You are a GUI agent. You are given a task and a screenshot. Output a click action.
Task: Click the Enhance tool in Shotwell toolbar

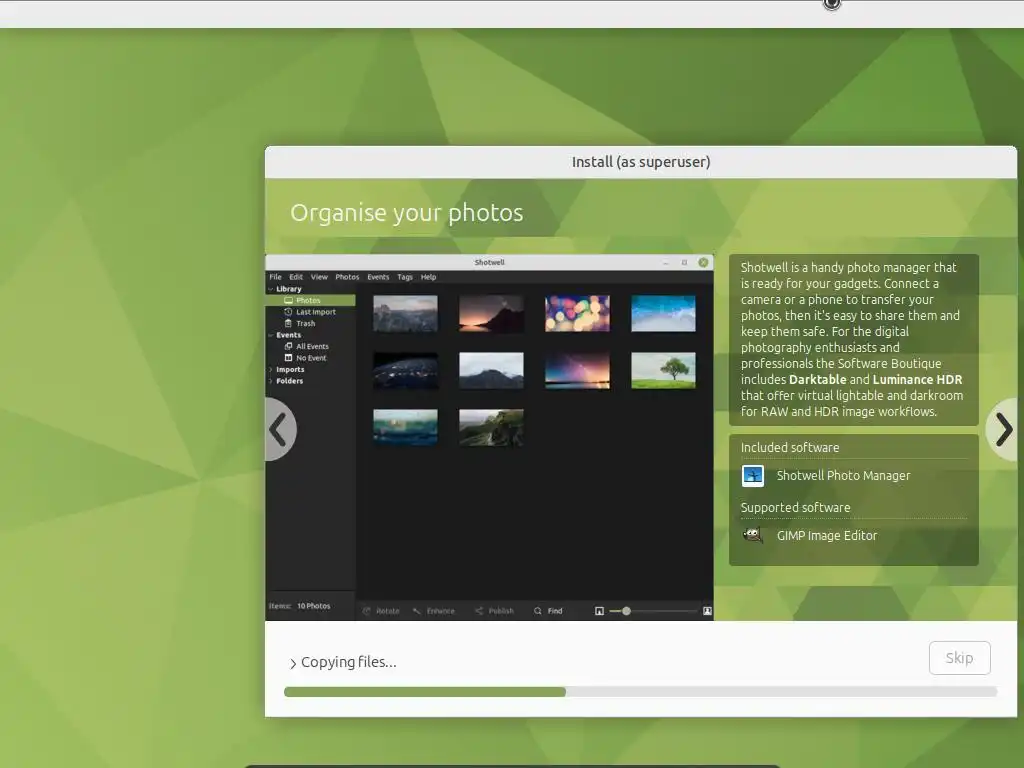click(434, 611)
